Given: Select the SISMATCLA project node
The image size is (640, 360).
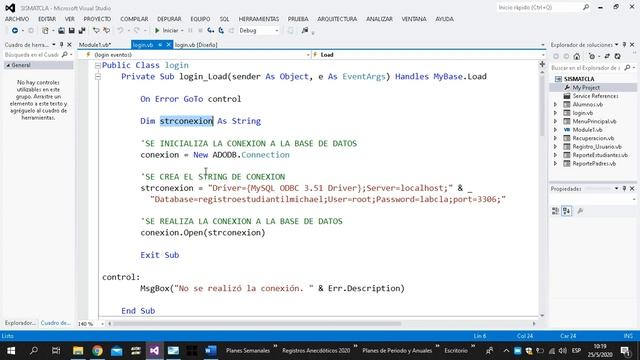Looking at the screenshot, I should [579, 79].
